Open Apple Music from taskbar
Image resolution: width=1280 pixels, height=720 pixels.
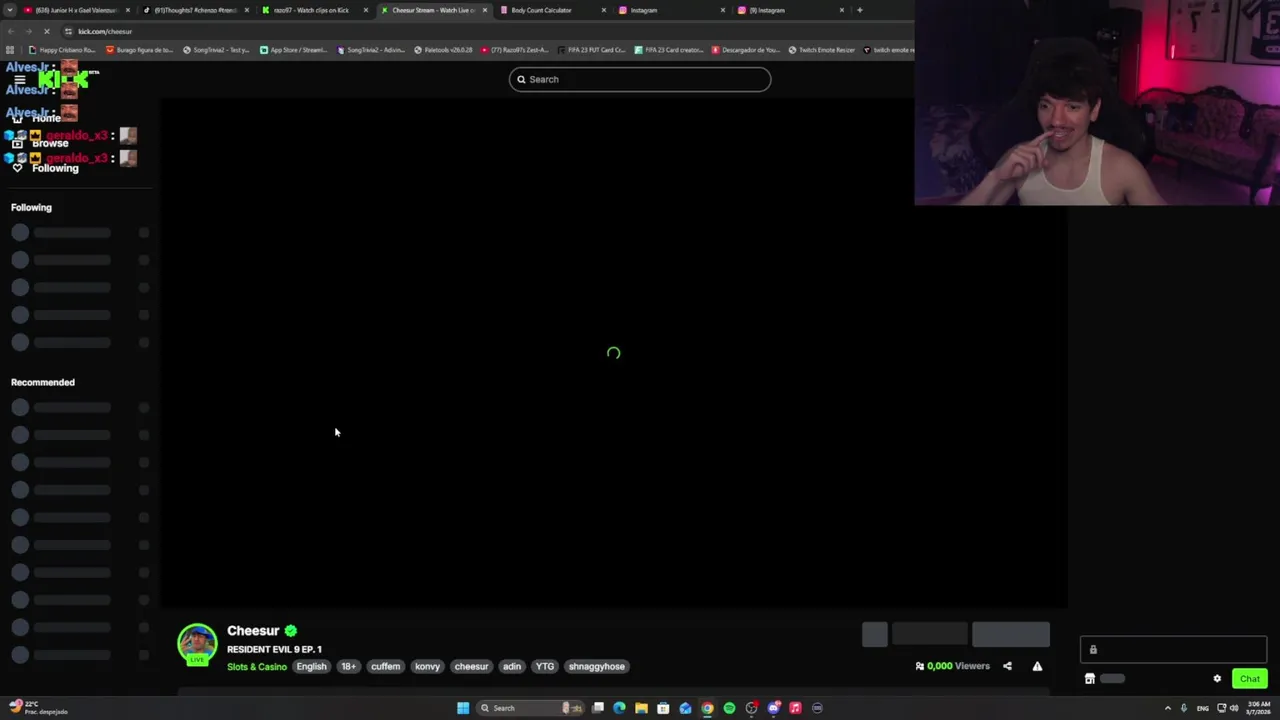(x=795, y=708)
